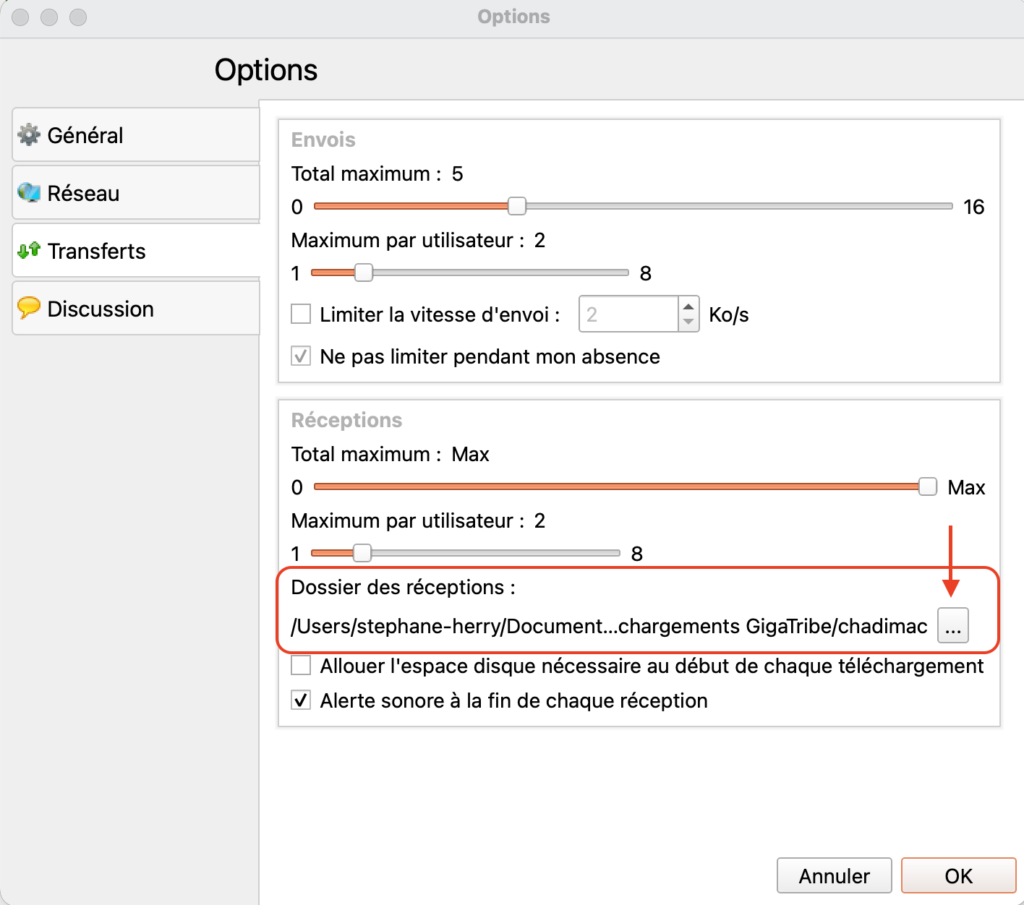Increase send speed limit with up arrow
The height and width of the screenshot is (905, 1024).
coord(688,307)
